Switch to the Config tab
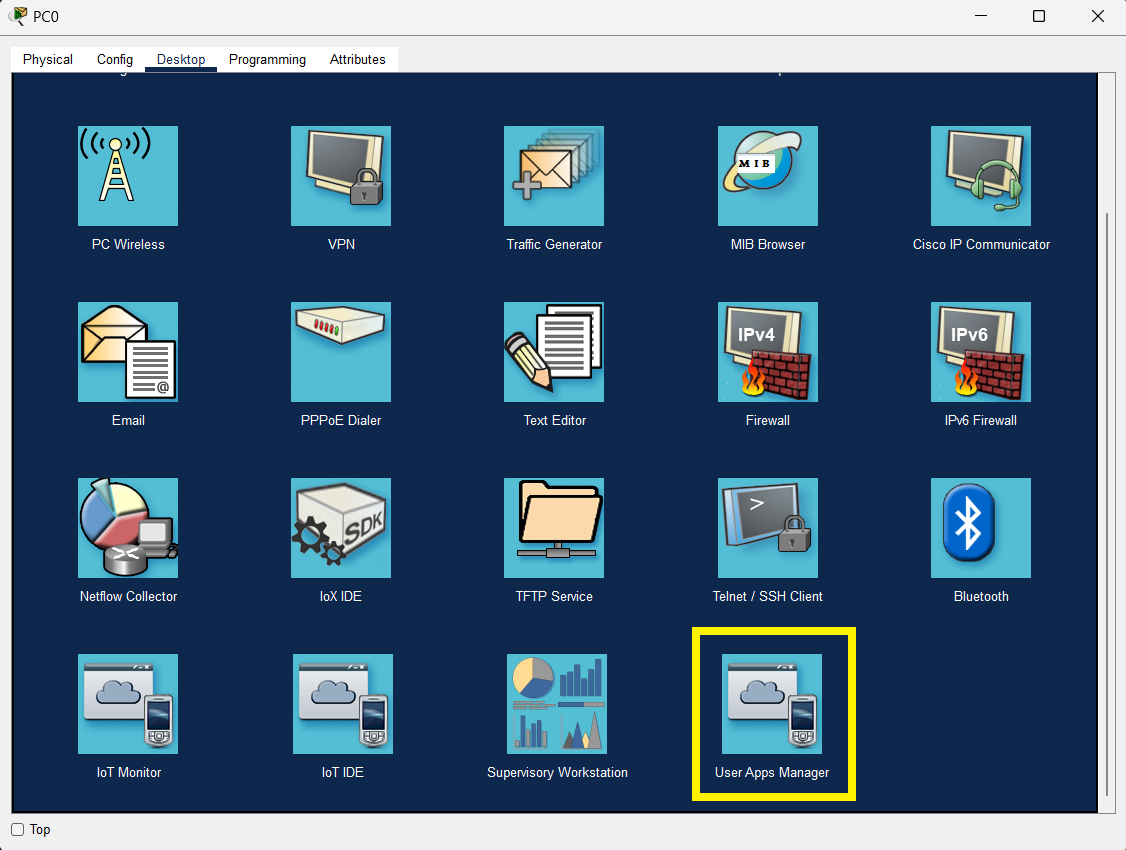Viewport: 1126px width, 850px height. (115, 60)
